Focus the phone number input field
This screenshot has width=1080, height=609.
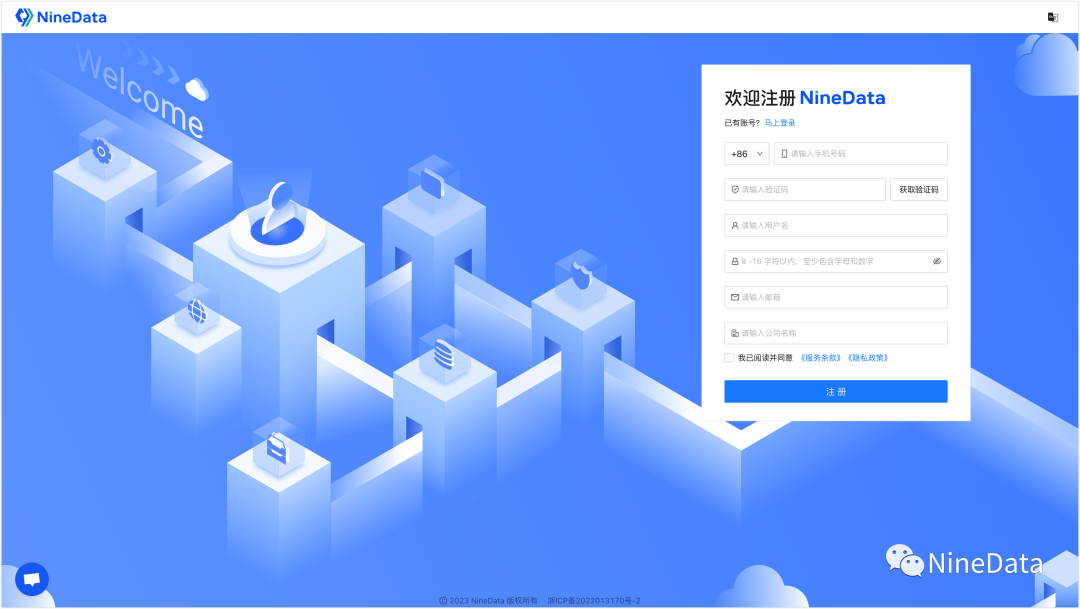(x=860, y=154)
